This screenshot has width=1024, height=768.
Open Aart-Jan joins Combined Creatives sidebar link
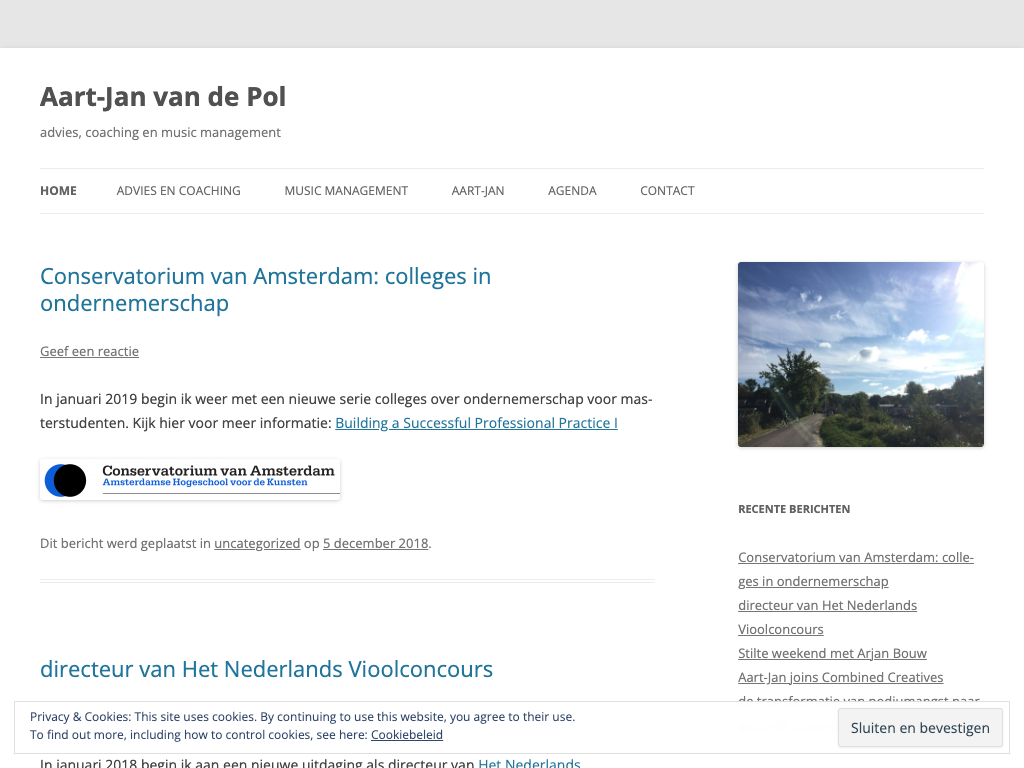[840, 677]
